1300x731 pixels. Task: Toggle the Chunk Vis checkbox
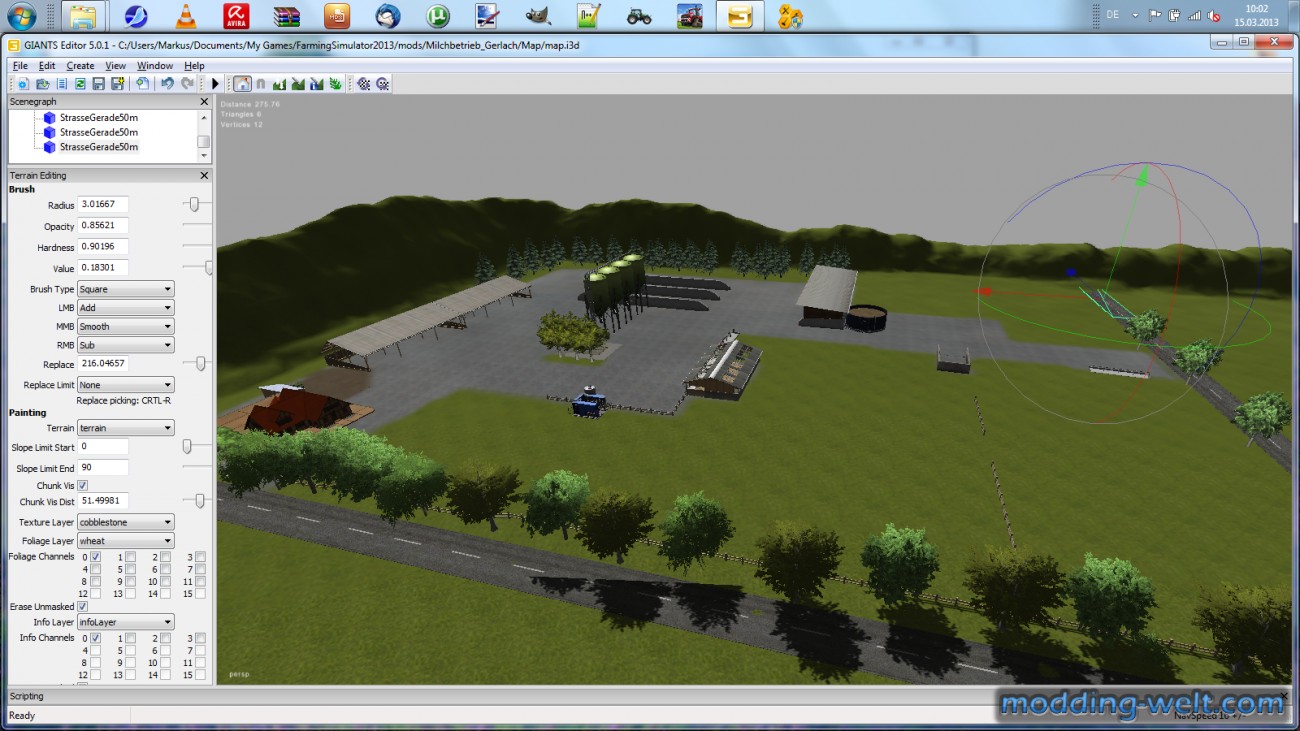click(x=83, y=485)
